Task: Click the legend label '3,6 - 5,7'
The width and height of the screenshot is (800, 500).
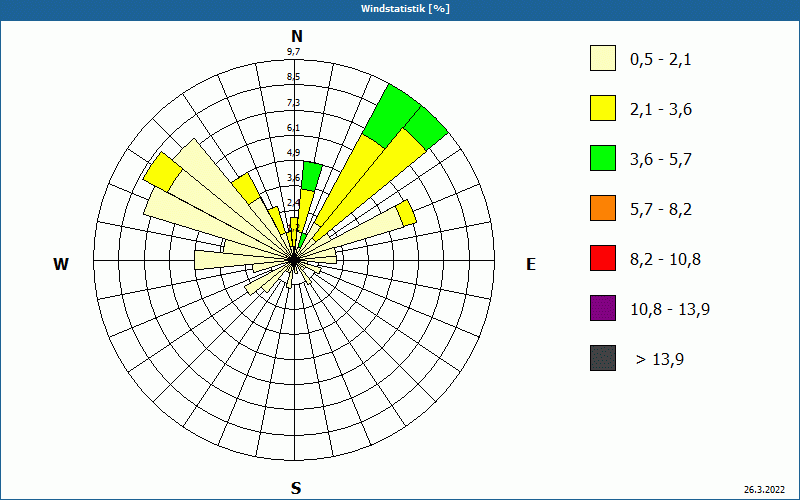Action: click(661, 160)
